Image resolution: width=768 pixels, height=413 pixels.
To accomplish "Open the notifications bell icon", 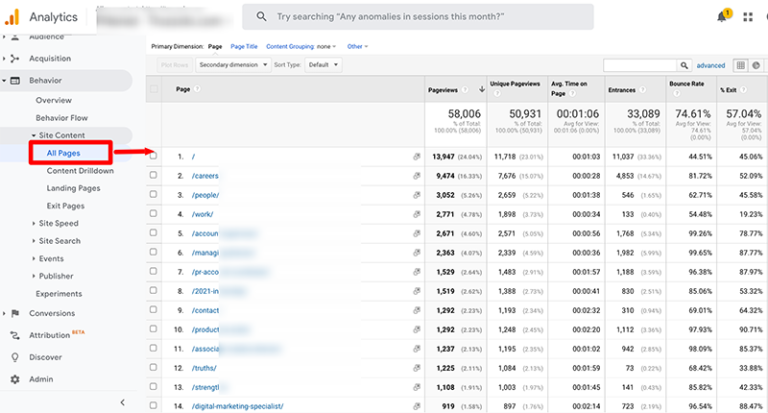I will [x=722, y=16].
